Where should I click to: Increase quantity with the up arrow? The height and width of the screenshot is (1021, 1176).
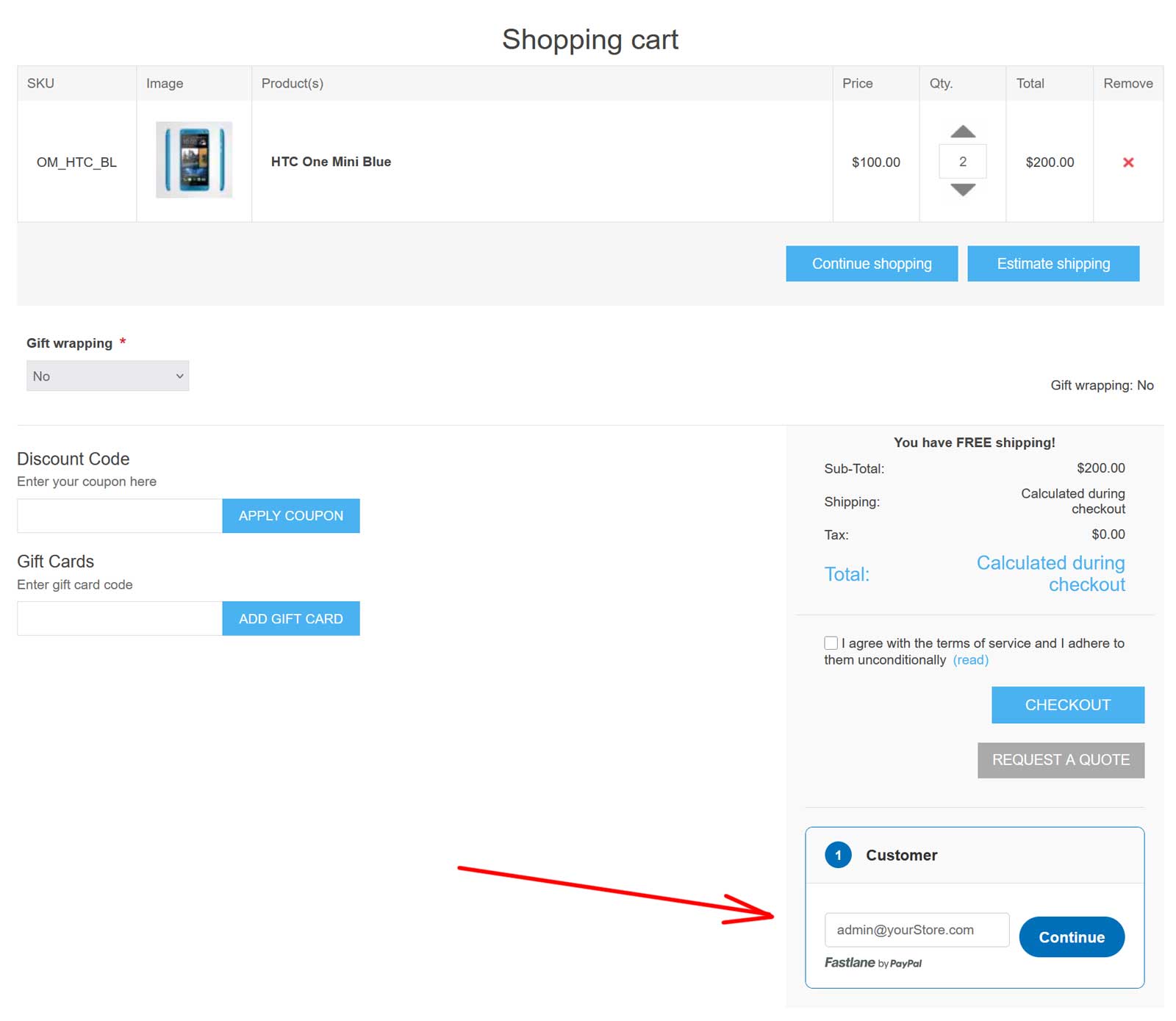tap(961, 133)
